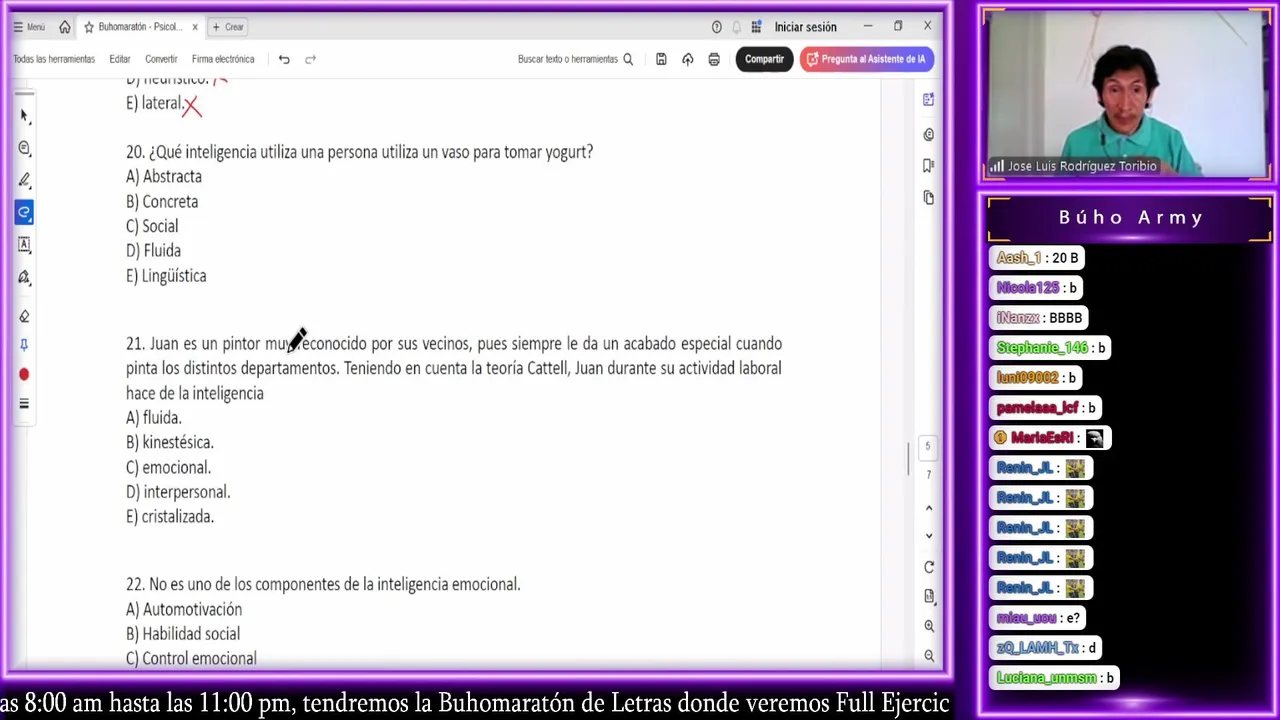Open the page display options icon
The height and width of the screenshot is (720, 1280).
pos(928,596)
